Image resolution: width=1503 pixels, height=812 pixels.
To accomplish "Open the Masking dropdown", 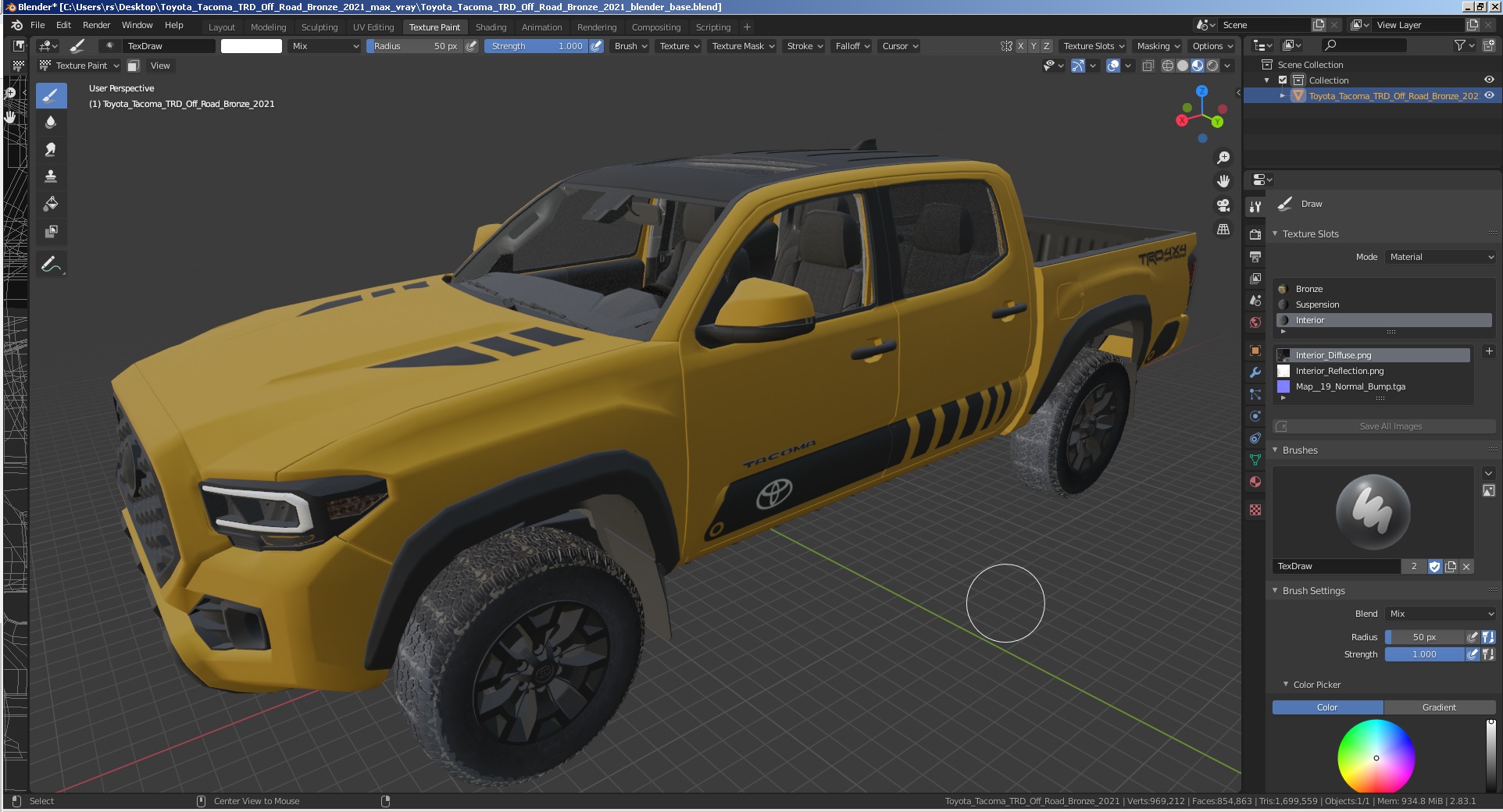I will coord(1158,46).
